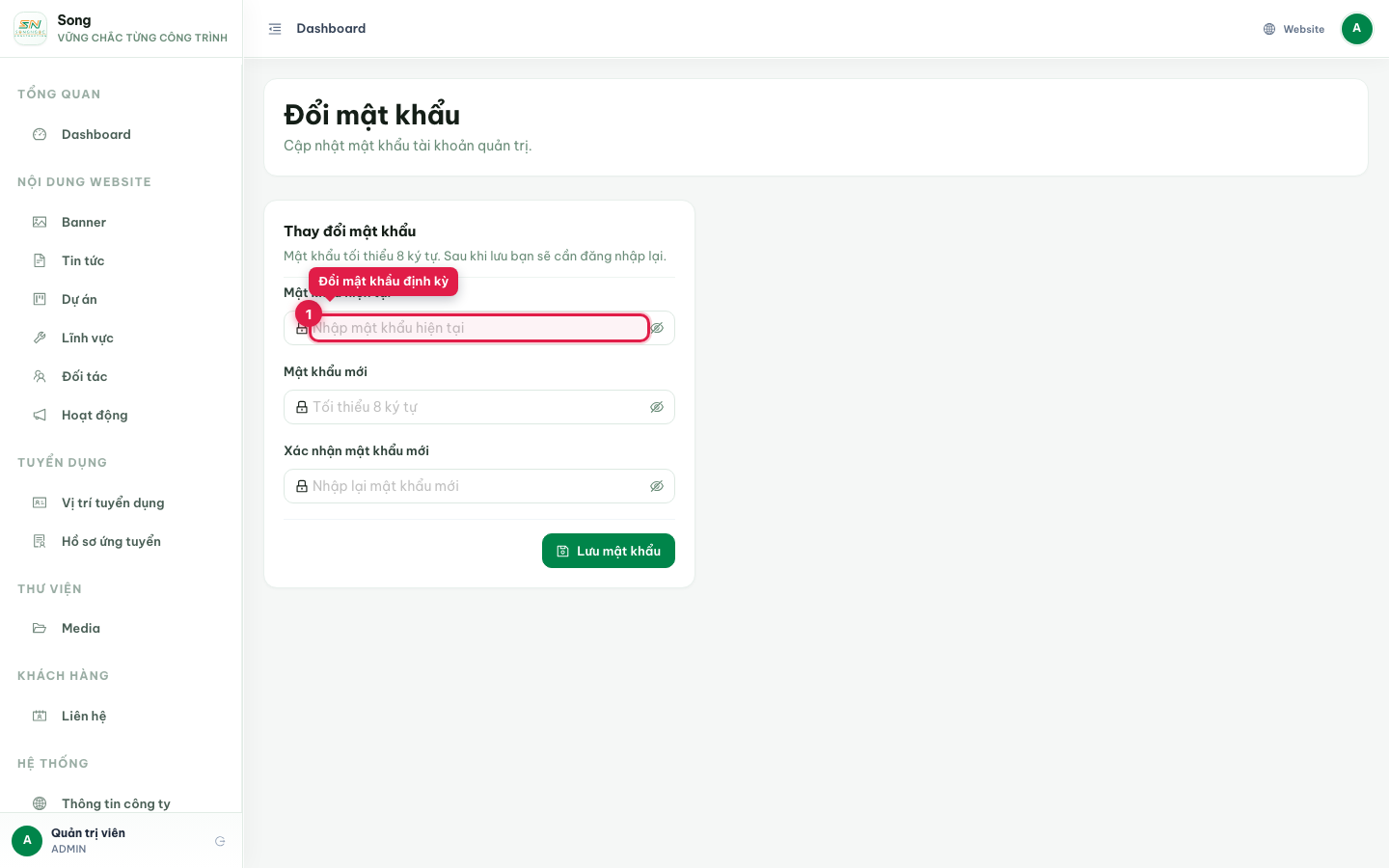Screen dimensions: 1389x868
Task: Toggle visibility of the confirm new password field
Action: (657, 486)
